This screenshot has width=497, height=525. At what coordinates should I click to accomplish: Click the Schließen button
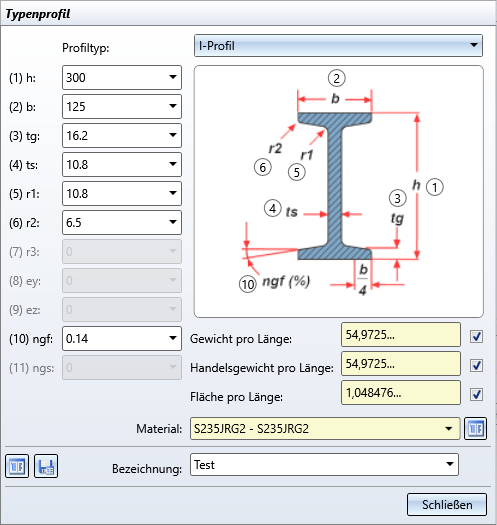[447, 504]
